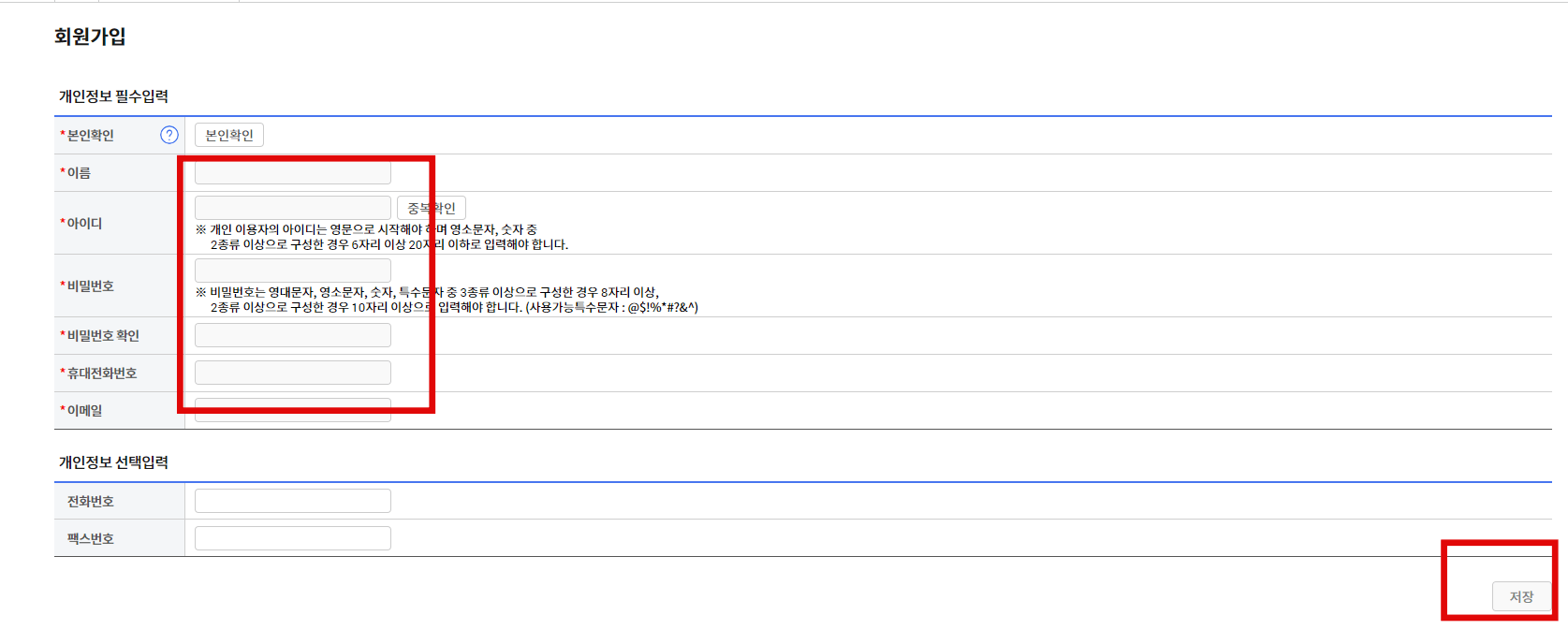Click the 개인정보 선택입력 section title

coord(113,462)
